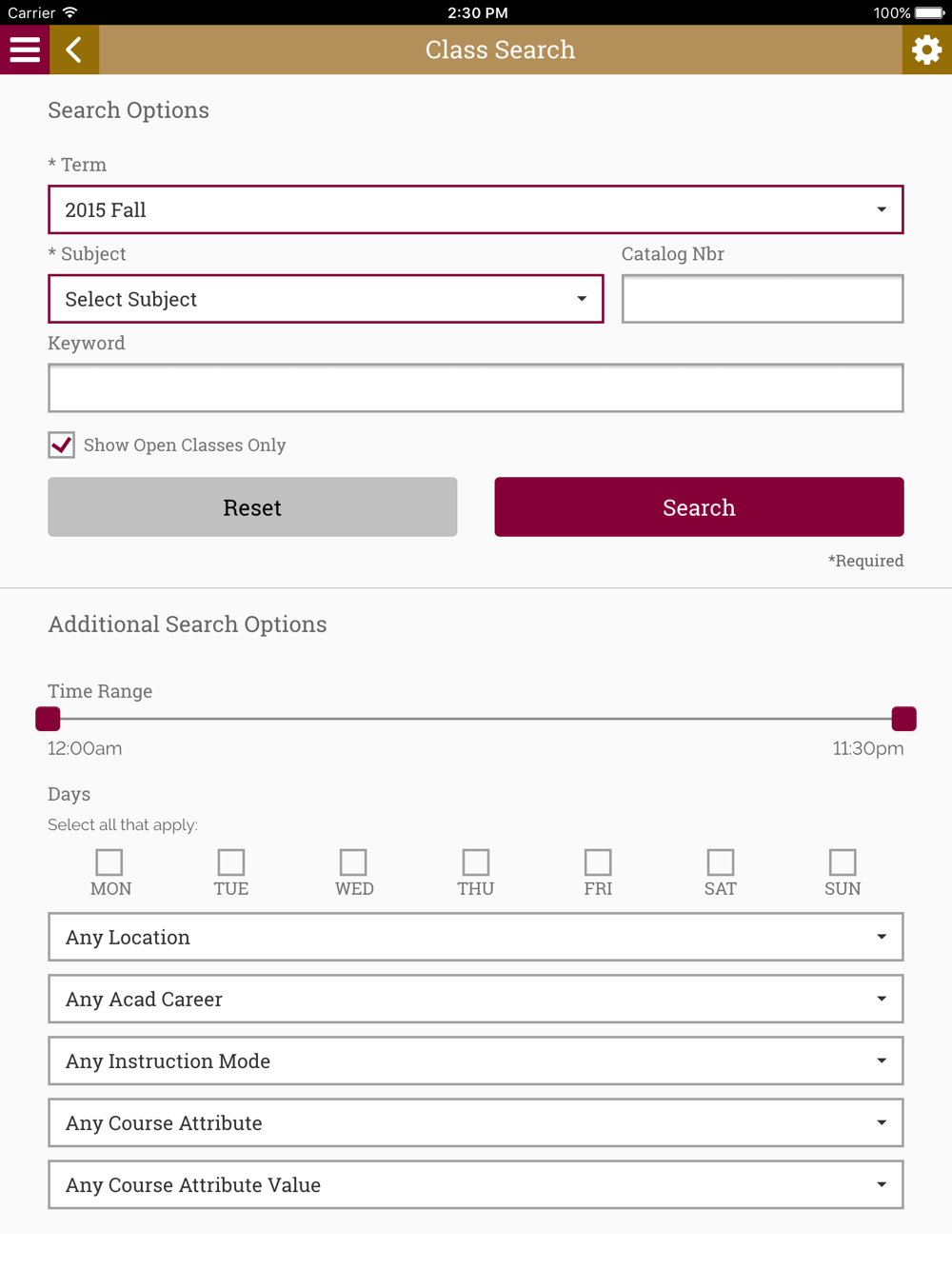Viewport: 952px width, 1269px height.
Task: Check the FRI day checkbox
Action: (x=598, y=863)
